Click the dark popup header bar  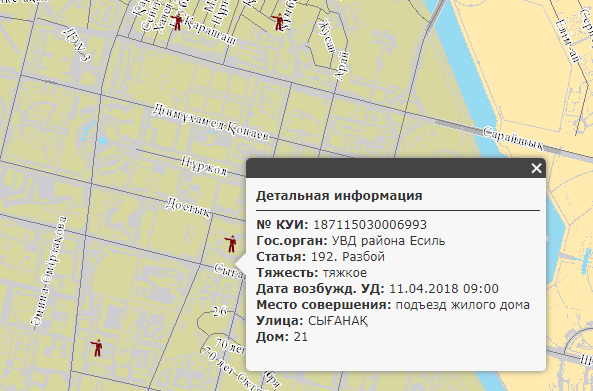(396, 168)
